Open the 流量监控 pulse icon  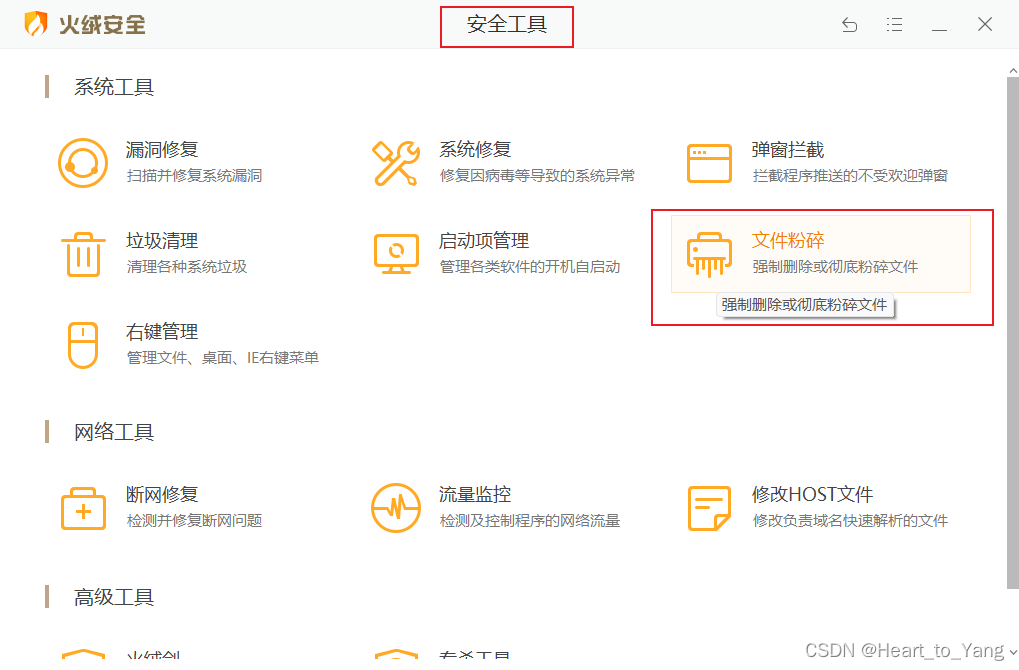[396, 508]
